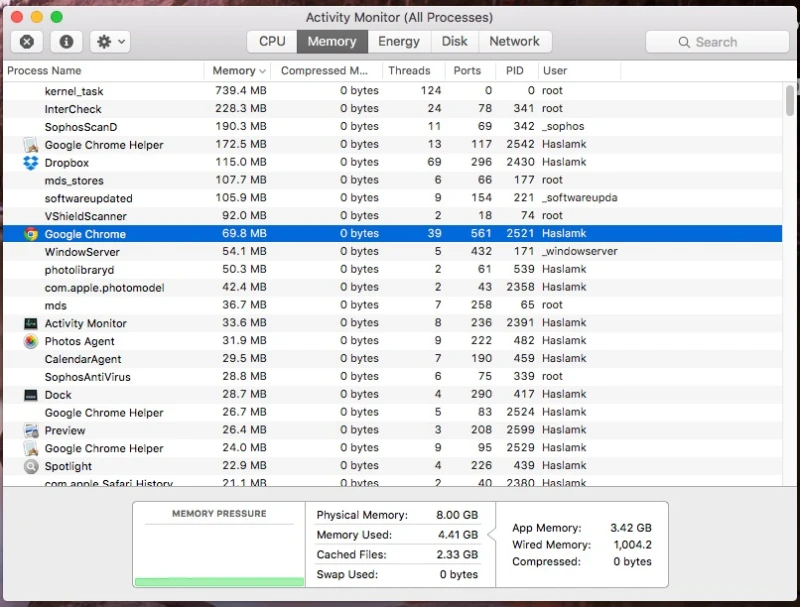Click the Wired Memory 1,004.2 value
800x607 pixels.
point(632,545)
